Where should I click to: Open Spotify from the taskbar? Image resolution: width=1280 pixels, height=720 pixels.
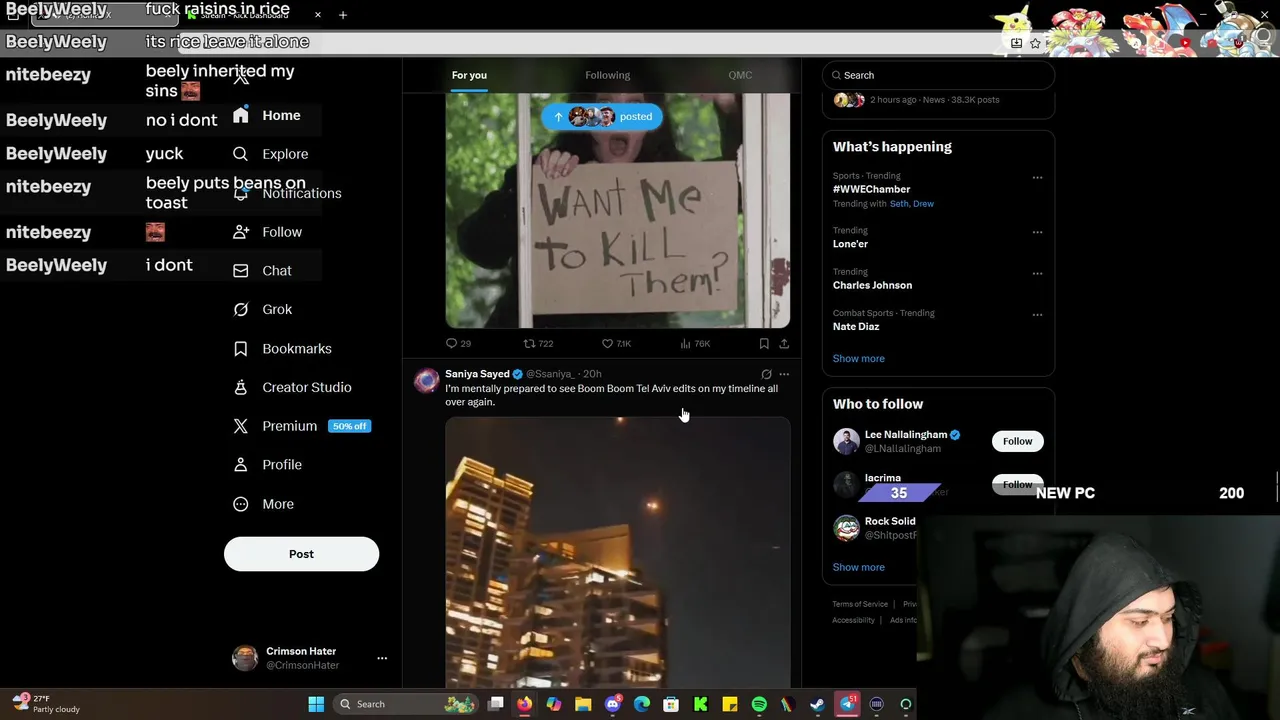(x=759, y=704)
